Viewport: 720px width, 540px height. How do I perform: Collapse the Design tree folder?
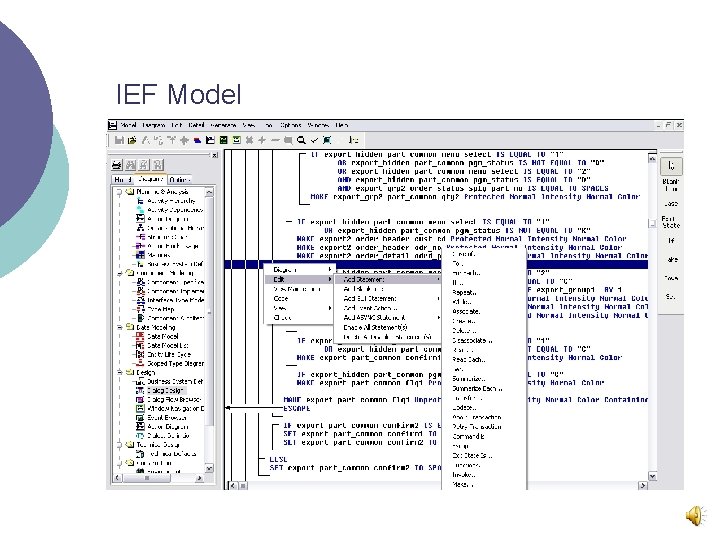click(119, 372)
